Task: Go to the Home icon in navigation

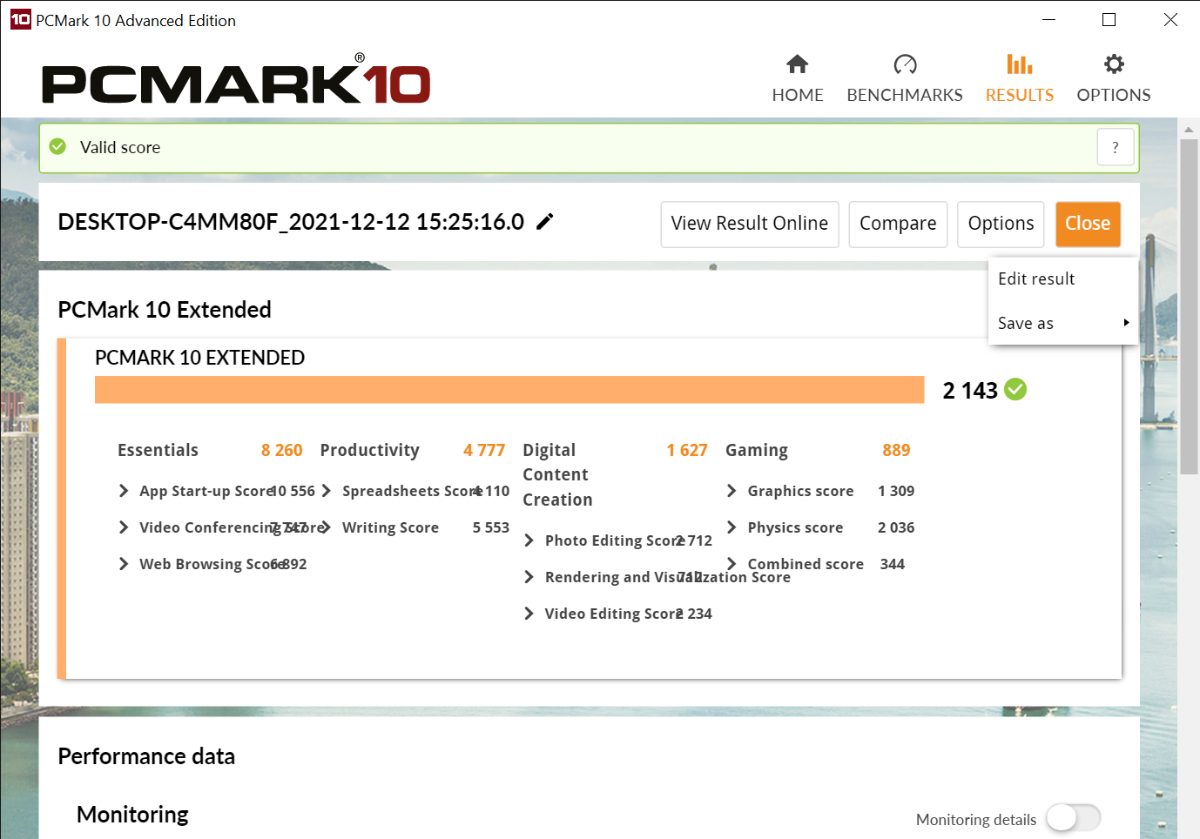Action: point(797,65)
